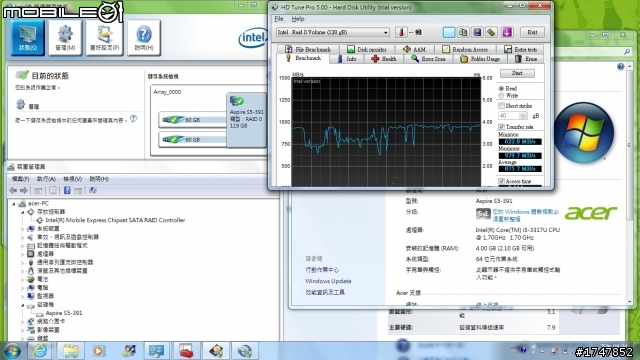This screenshot has height=360, width=640.
Task: Collapse the 存放控制器 storage controllers node
Action: point(23,212)
